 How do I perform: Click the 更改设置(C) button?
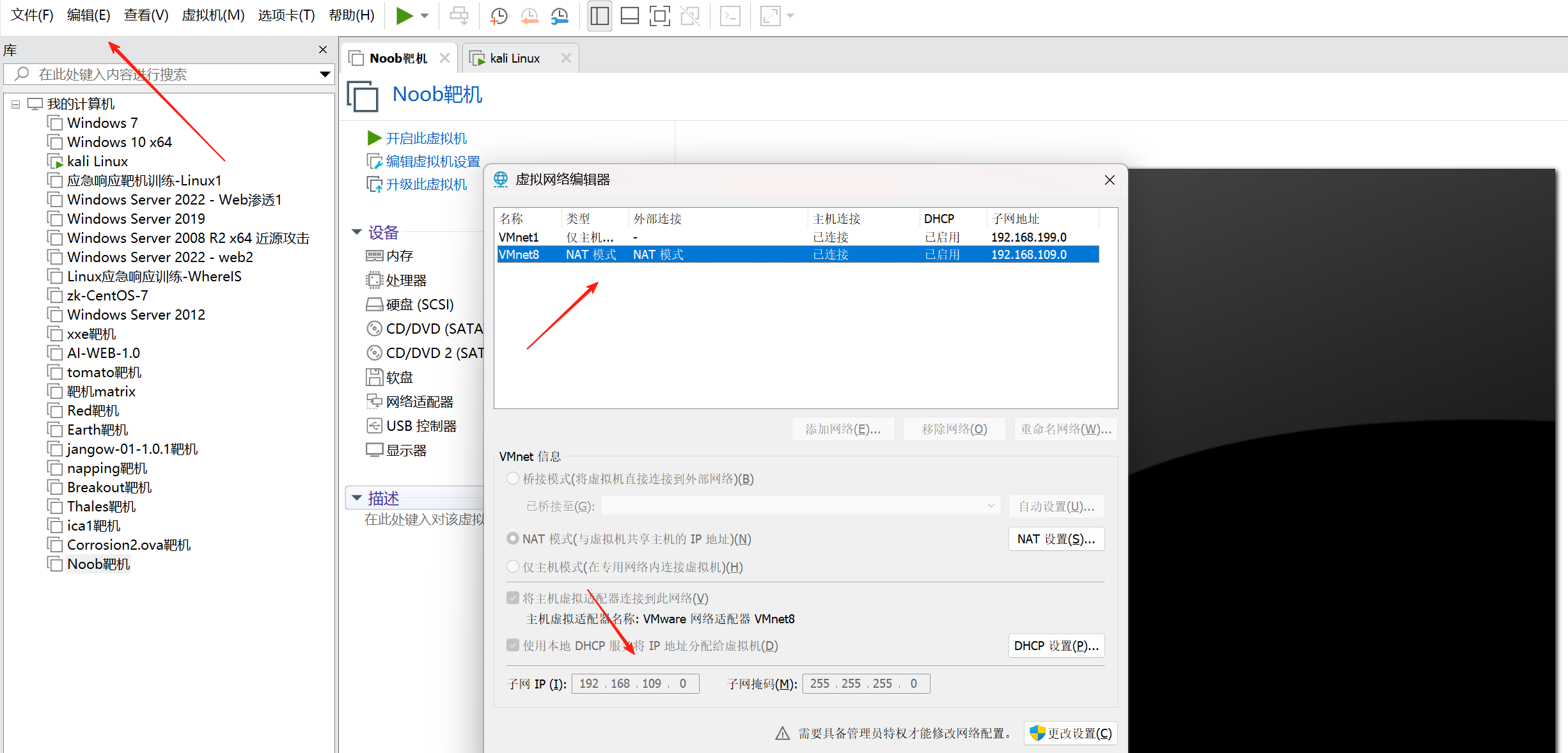tap(1071, 733)
